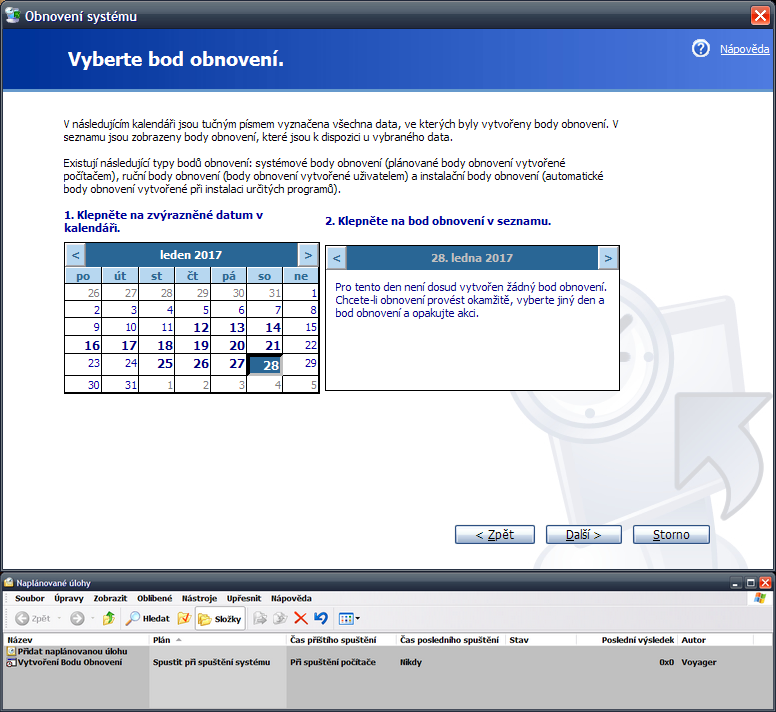The image size is (776, 712).
Task: Click the Další button
Action: 584,535
